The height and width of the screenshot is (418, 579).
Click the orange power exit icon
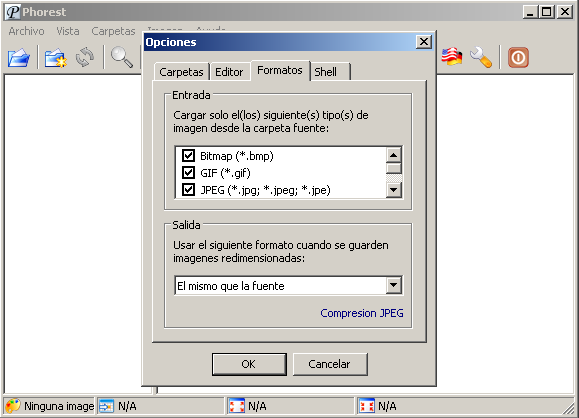518,58
